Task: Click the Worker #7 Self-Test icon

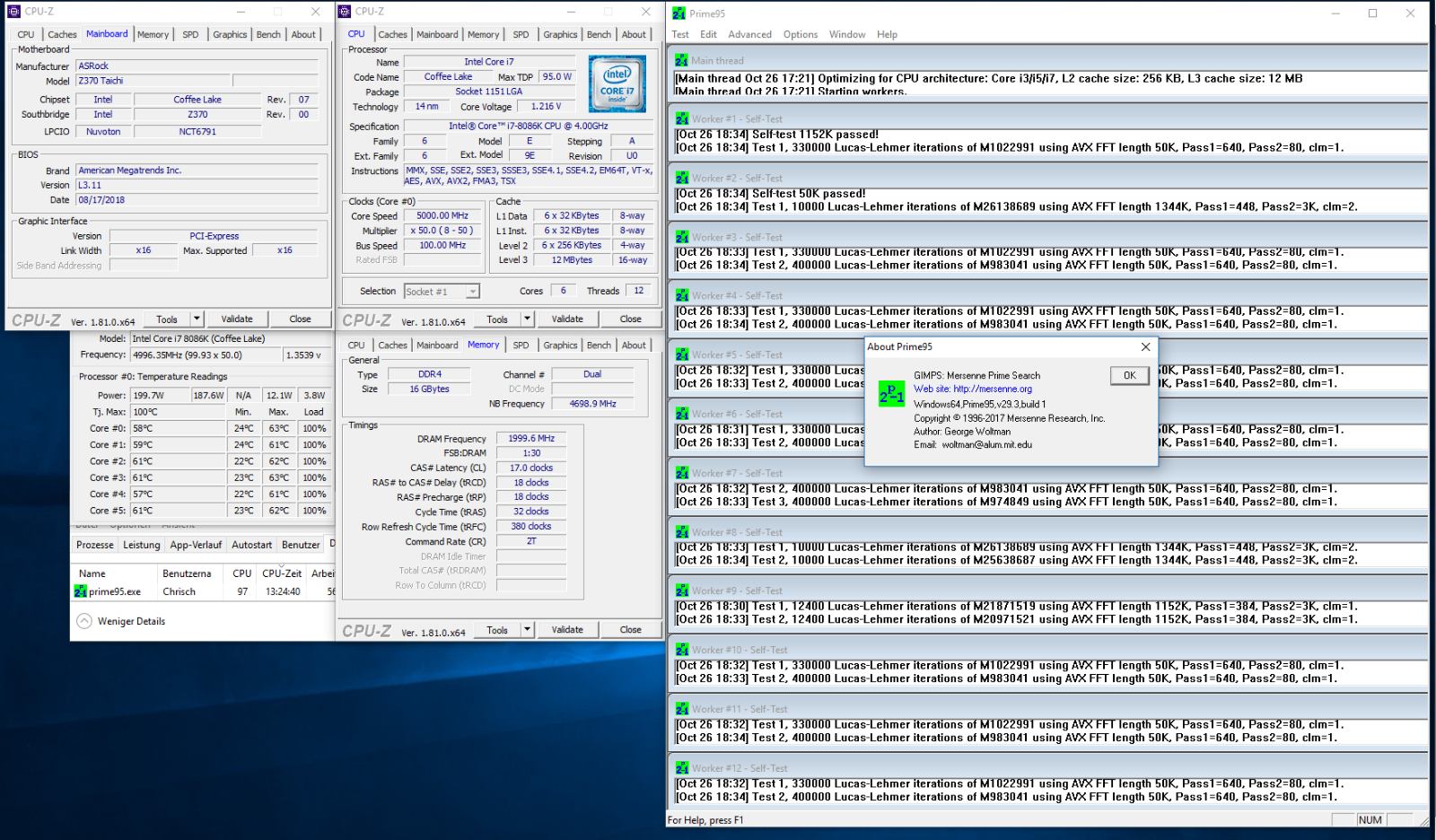Action: [x=682, y=473]
